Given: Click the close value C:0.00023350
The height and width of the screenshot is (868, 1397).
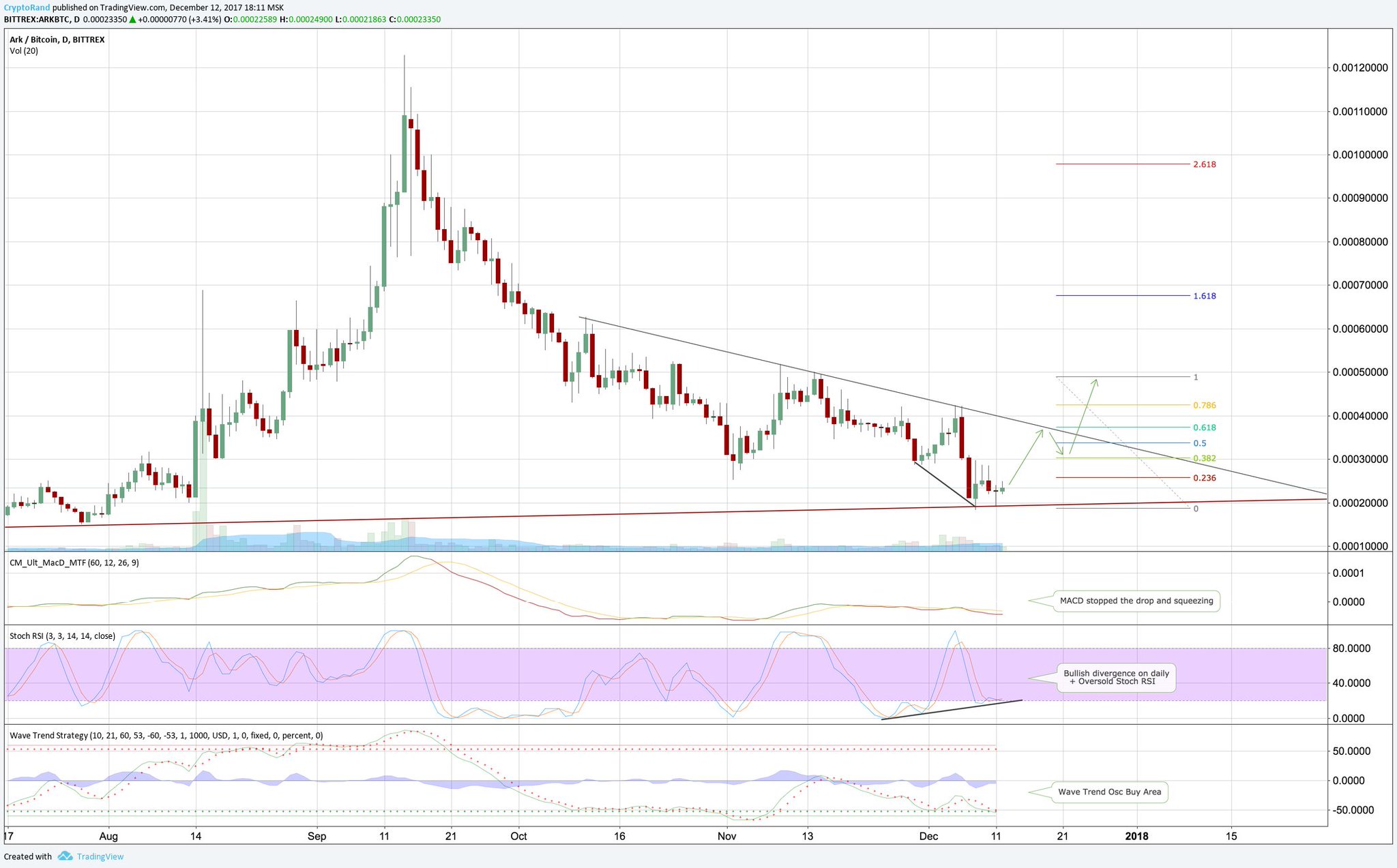Looking at the screenshot, I should click(415, 19).
